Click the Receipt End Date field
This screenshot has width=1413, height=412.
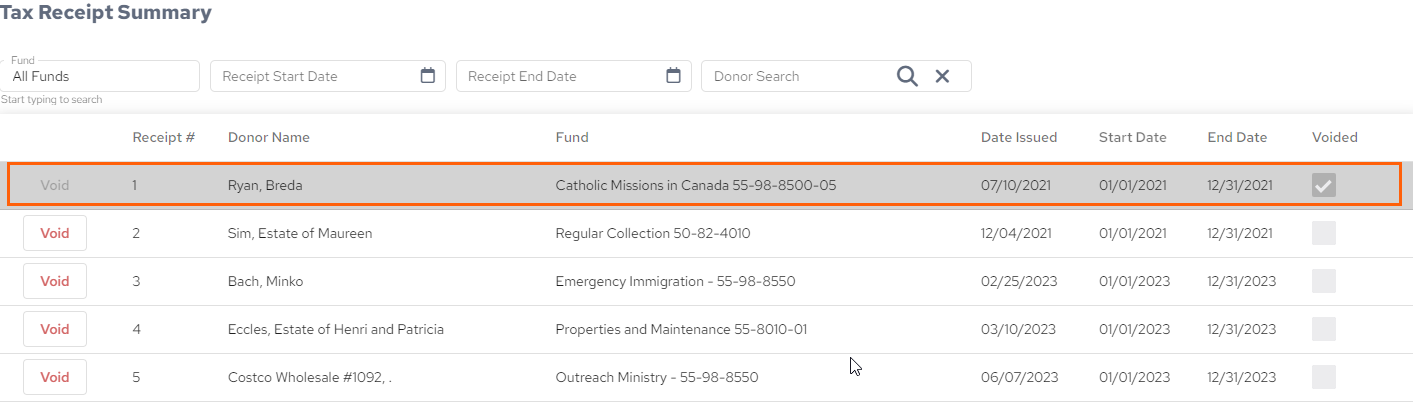click(x=573, y=76)
